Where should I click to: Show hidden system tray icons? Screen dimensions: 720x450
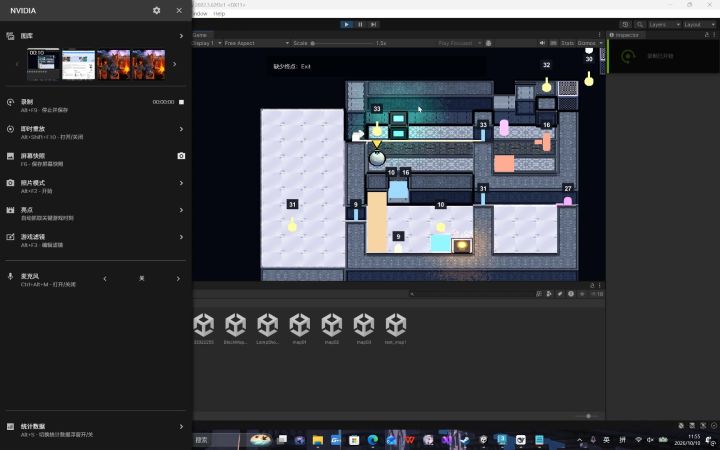[x=579, y=440]
